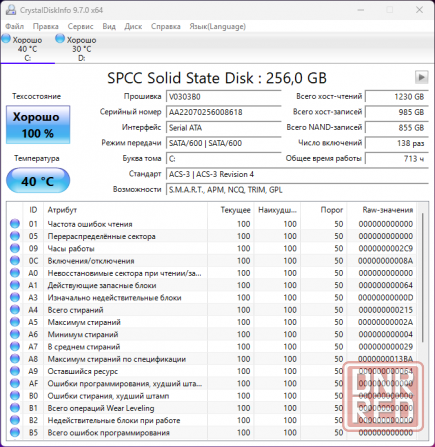Click the total host writes value 985 GB
This screenshot has width=435, height=447.
pos(397,112)
